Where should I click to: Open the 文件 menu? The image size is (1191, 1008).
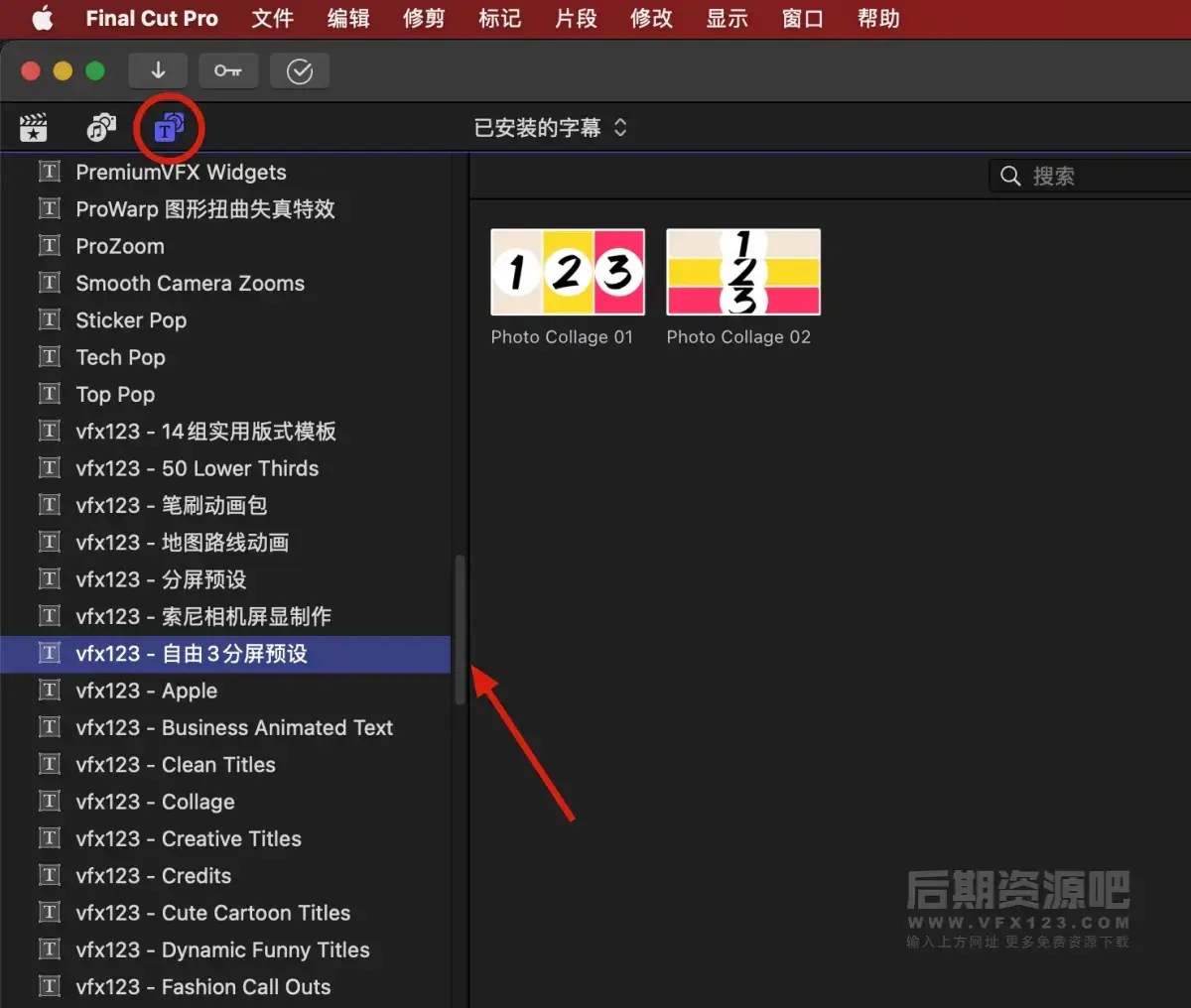click(x=272, y=19)
